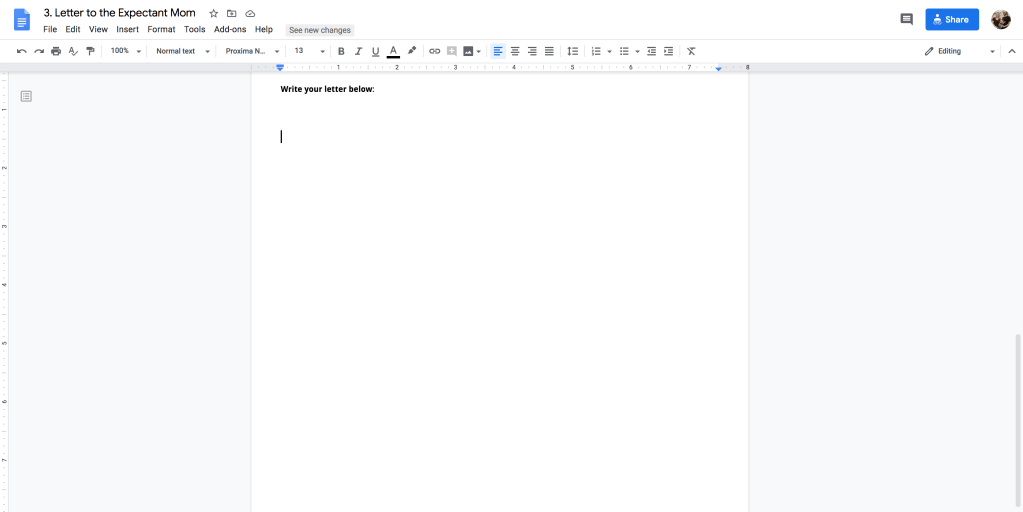The height and width of the screenshot is (512, 1023).
Task: Star this document
Action: [x=213, y=13]
